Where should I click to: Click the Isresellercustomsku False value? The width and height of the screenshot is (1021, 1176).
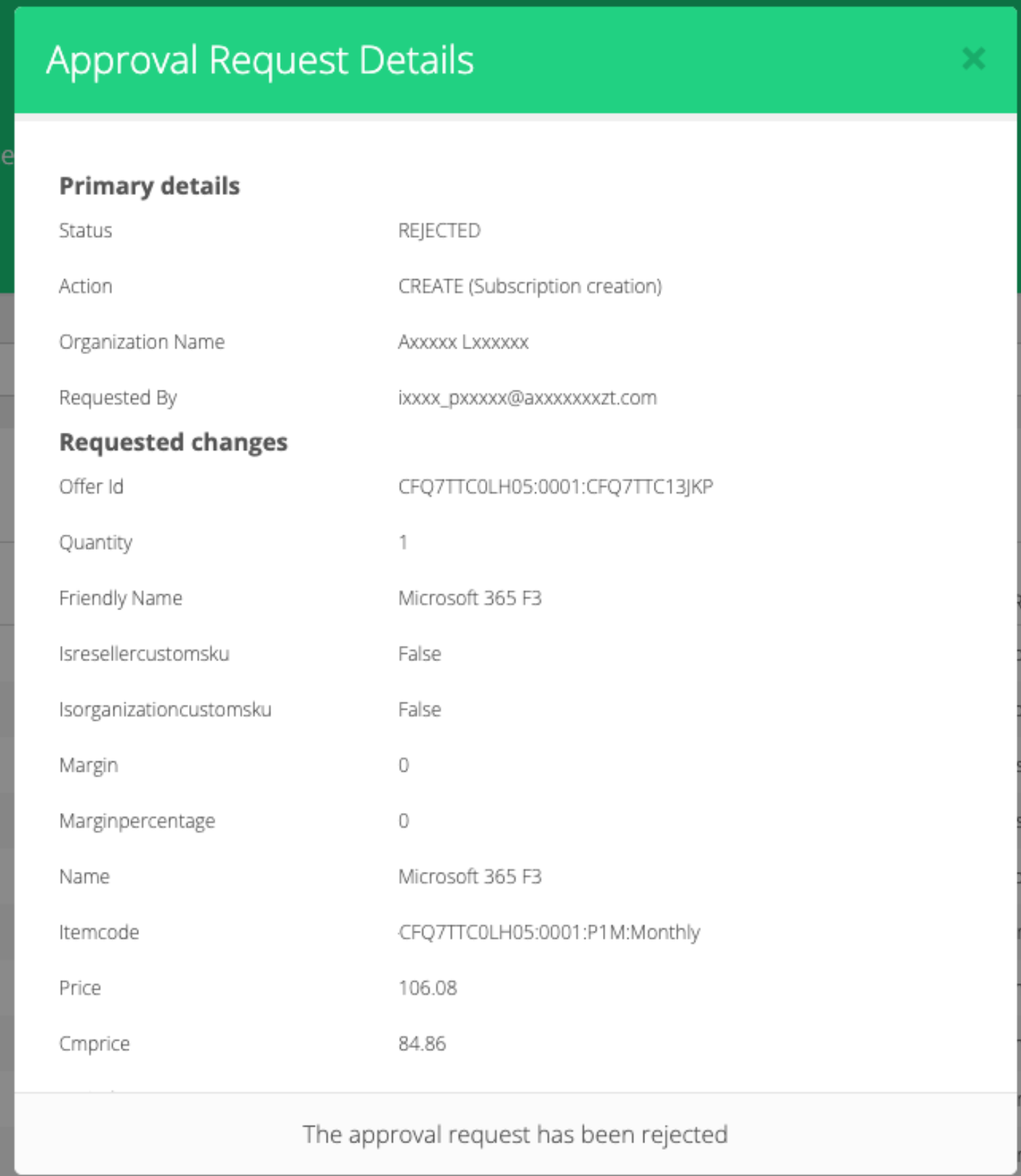pyautogui.click(x=420, y=654)
